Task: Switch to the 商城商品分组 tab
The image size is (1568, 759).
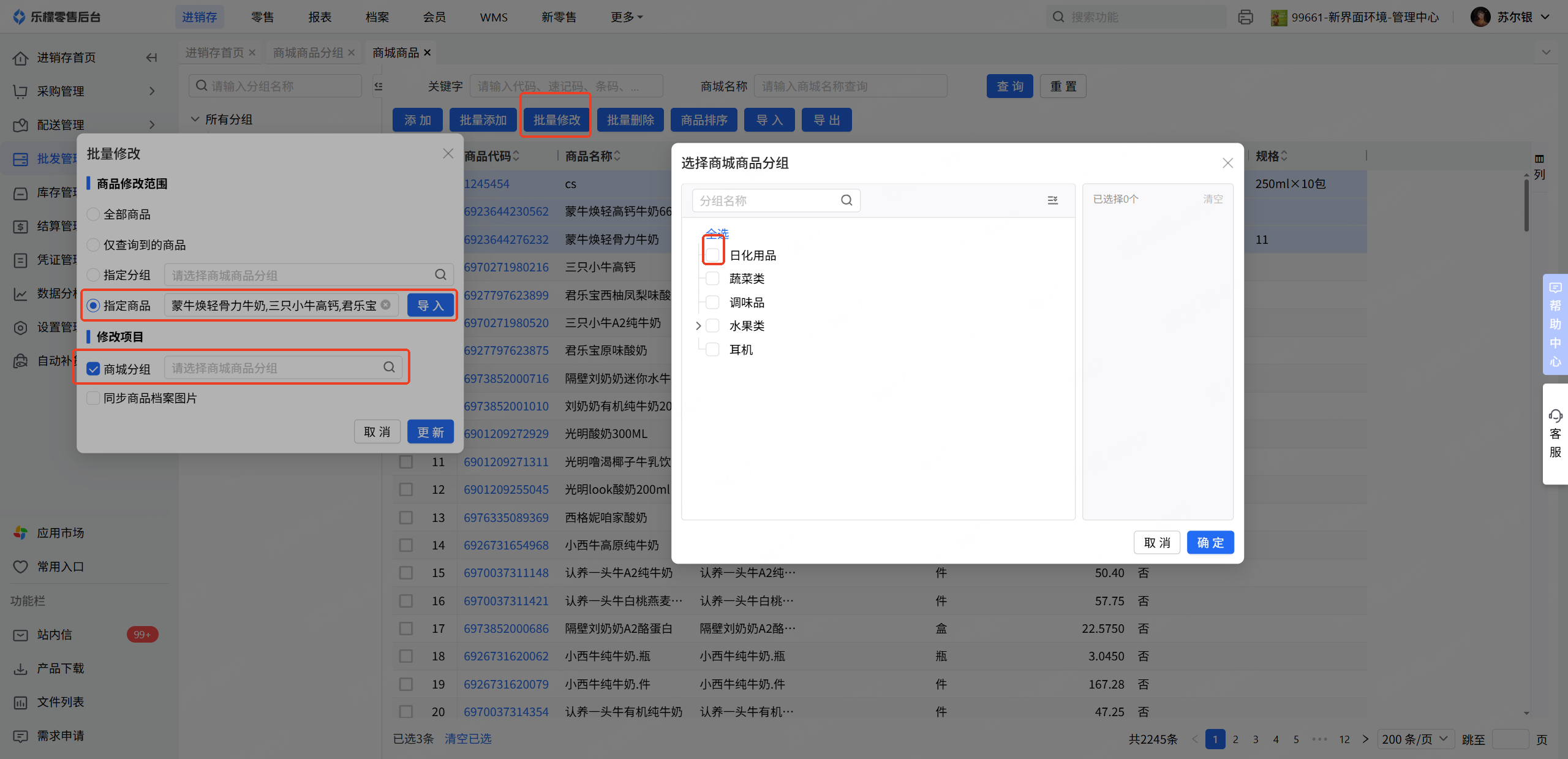Action: coord(308,53)
